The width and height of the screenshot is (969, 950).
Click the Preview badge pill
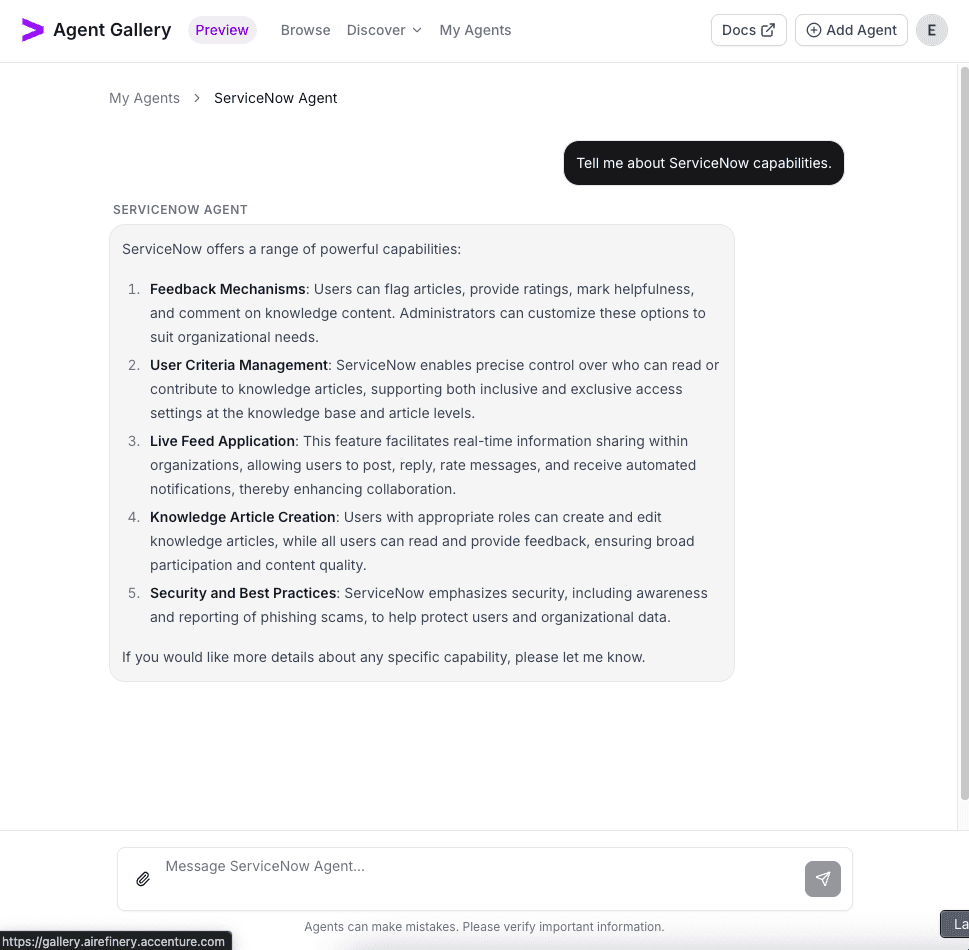point(222,30)
